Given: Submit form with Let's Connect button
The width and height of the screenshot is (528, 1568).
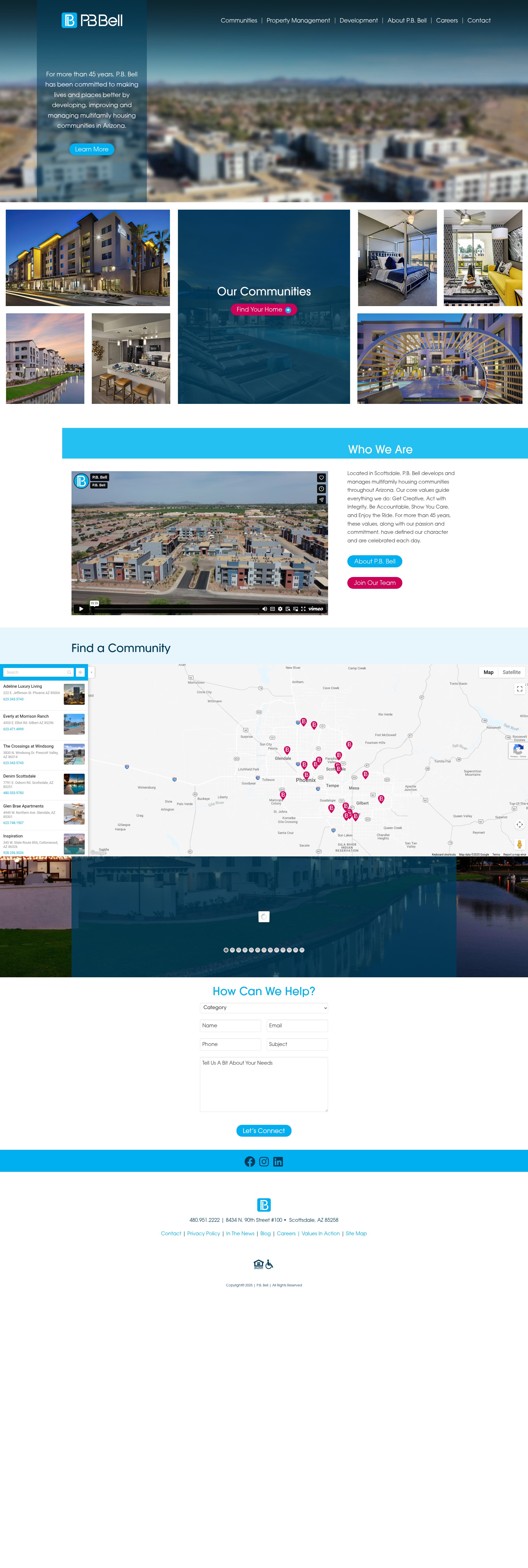Looking at the screenshot, I should click(x=264, y=1130).
